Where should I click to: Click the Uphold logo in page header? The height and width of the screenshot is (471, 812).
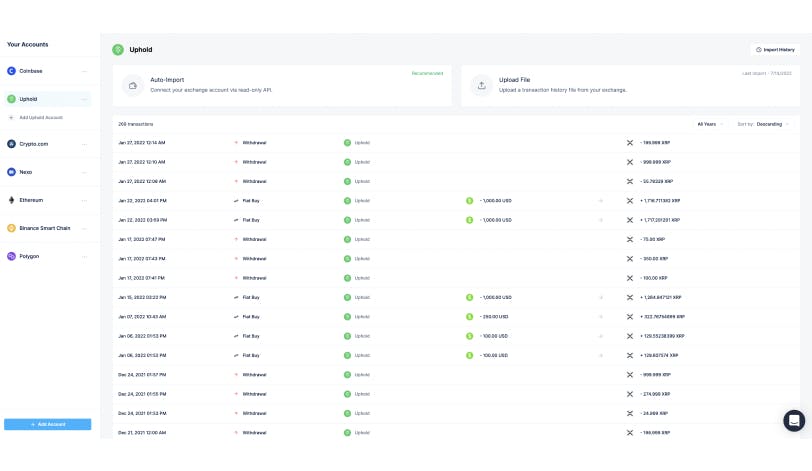click(x=118, y=50)
